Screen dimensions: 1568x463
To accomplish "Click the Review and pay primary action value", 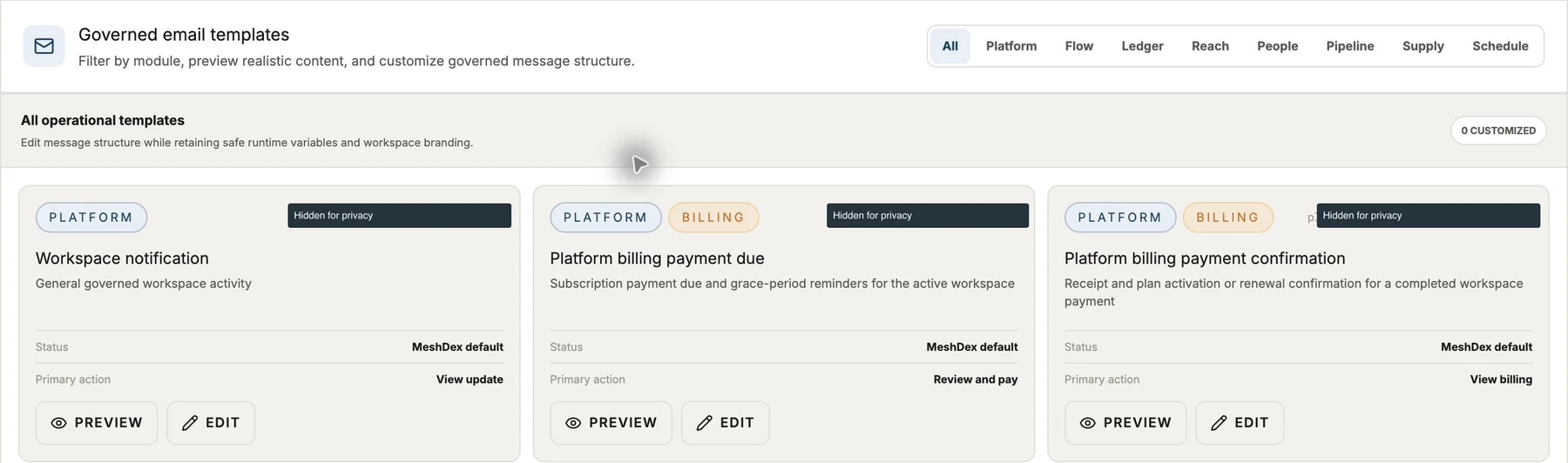I will [976, 379].
